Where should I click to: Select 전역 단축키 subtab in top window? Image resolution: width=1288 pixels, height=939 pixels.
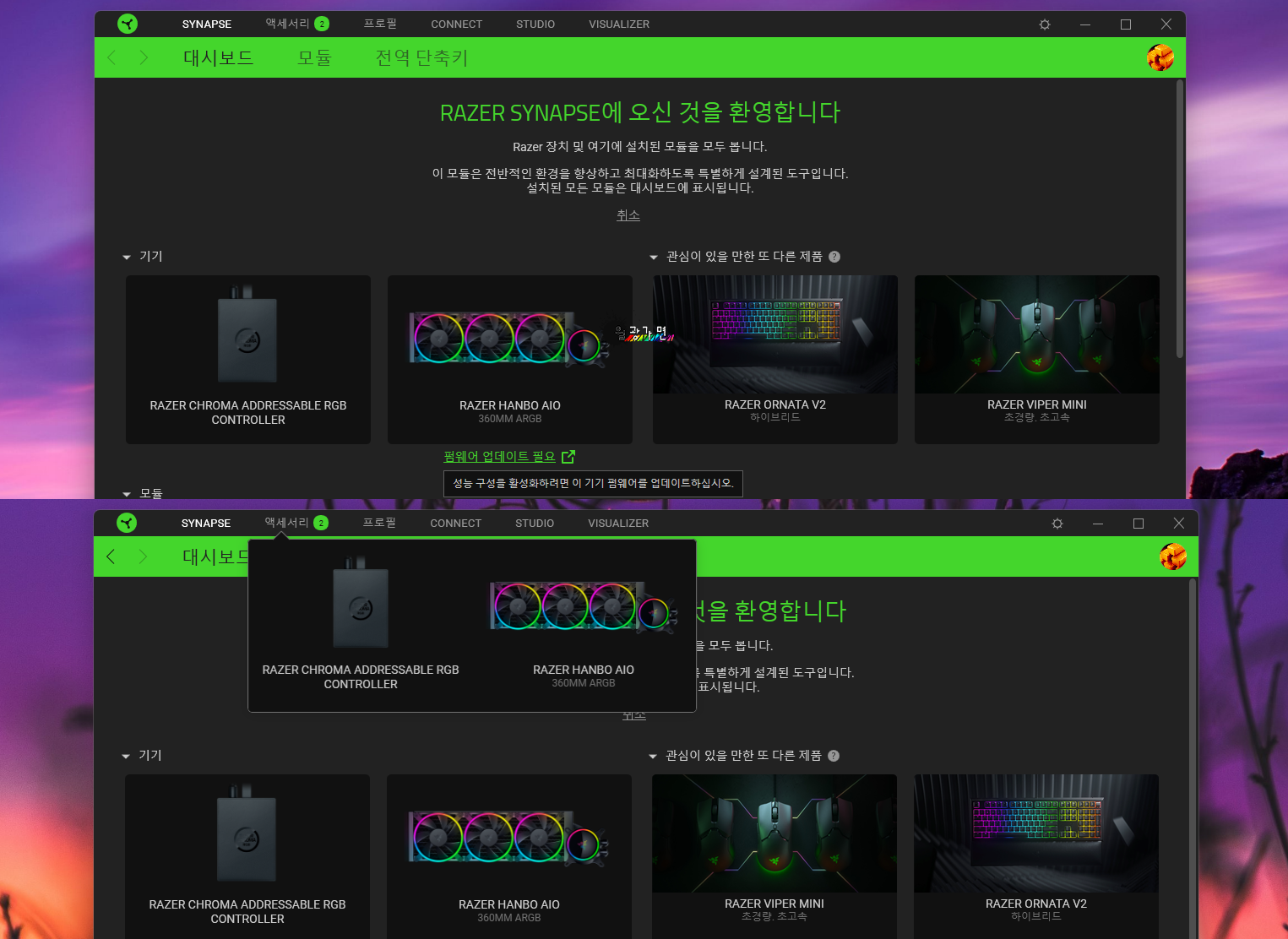pyautogui.click(x=421, y=57)
